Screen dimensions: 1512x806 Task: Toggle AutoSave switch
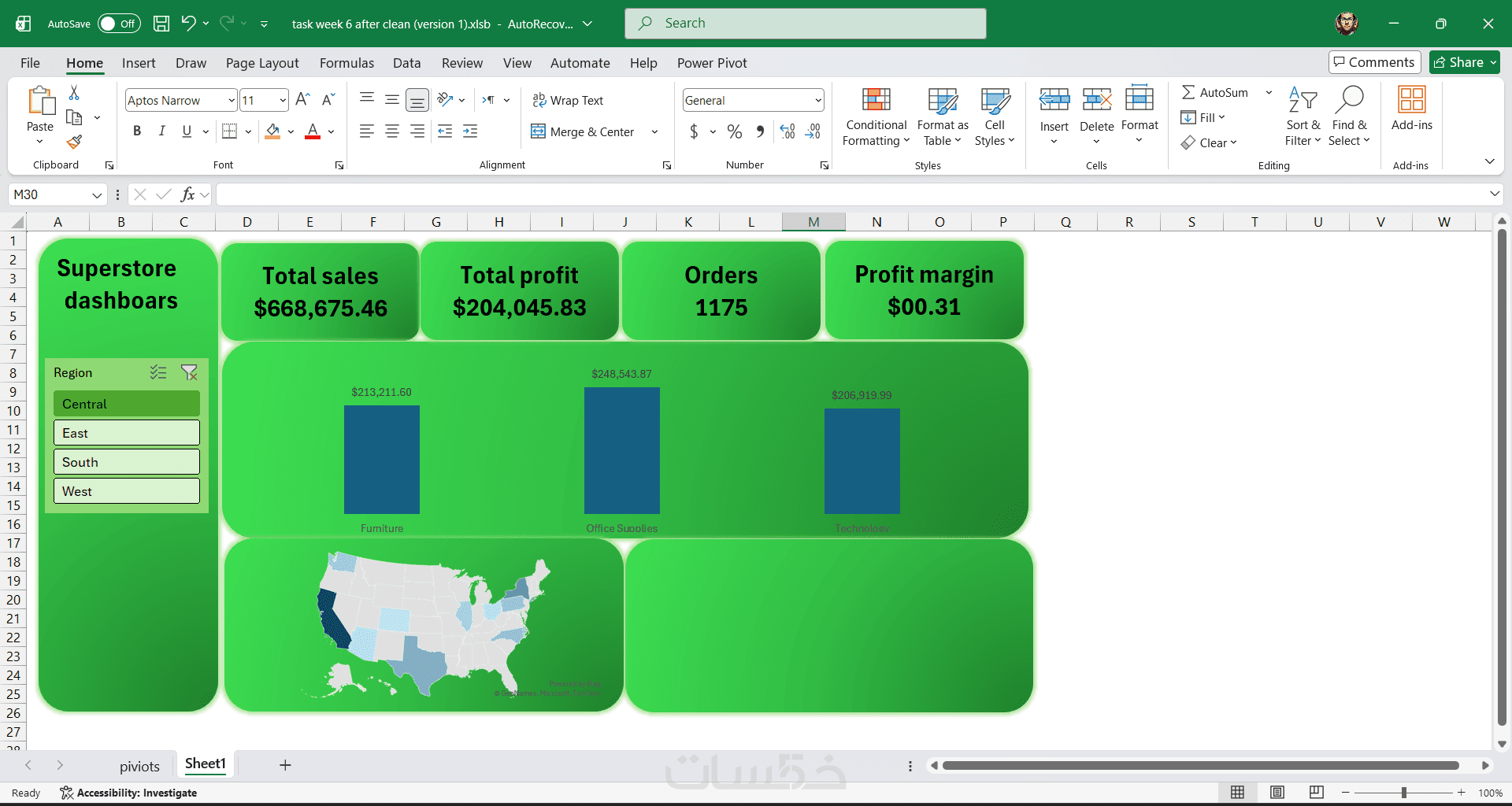click(119, 24)
